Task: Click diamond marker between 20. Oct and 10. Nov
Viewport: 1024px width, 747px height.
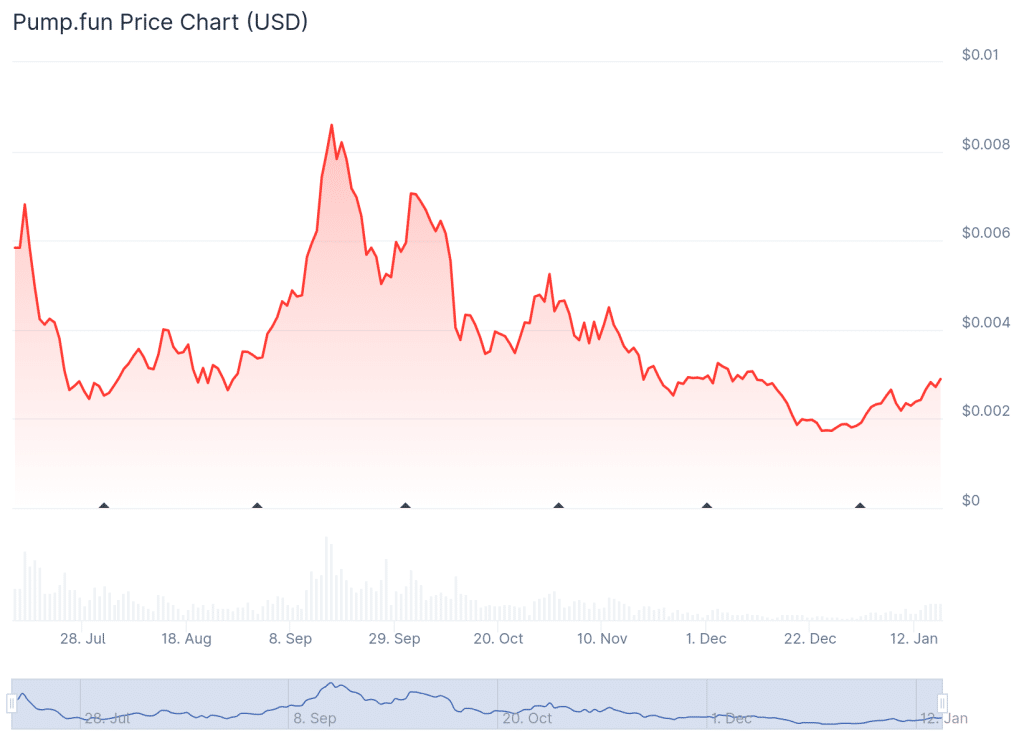Action: [559, 506]
